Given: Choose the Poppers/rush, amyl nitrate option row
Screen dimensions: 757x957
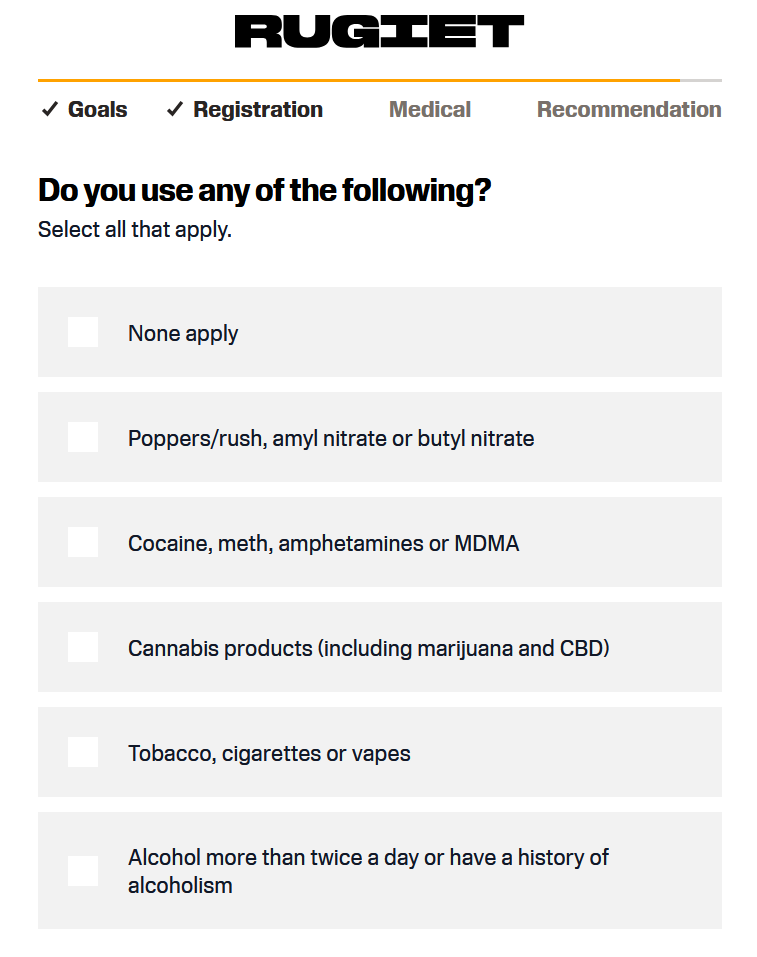Looking at the screenshot, I should click(380, 437).
